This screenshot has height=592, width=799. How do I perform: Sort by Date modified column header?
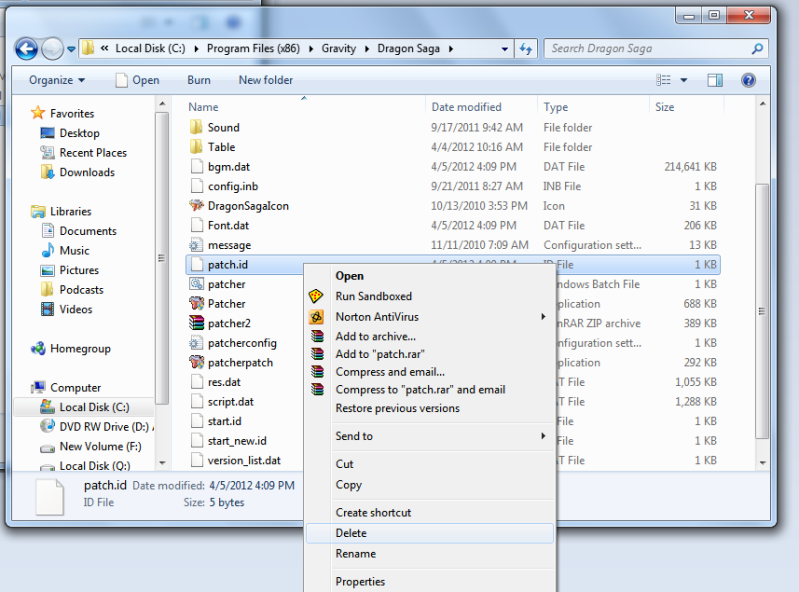click(466, 107)
